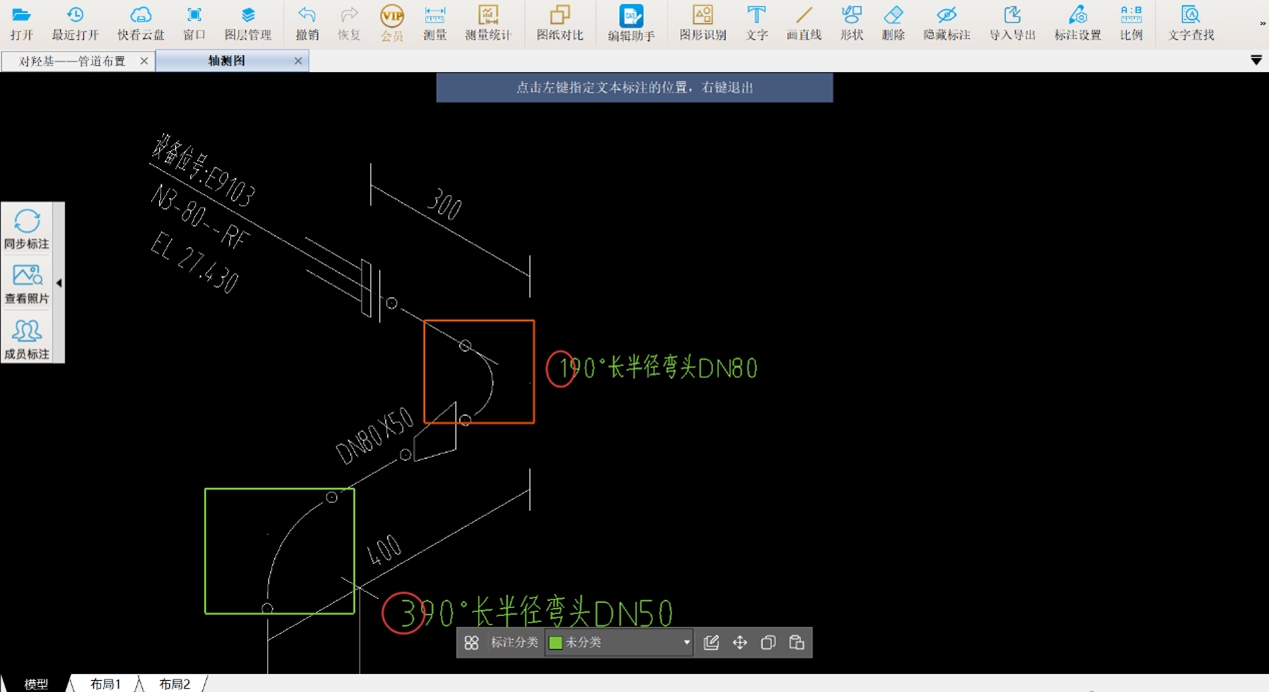Toggle 隐藏标注 hide annotations

tap(946, 23)
